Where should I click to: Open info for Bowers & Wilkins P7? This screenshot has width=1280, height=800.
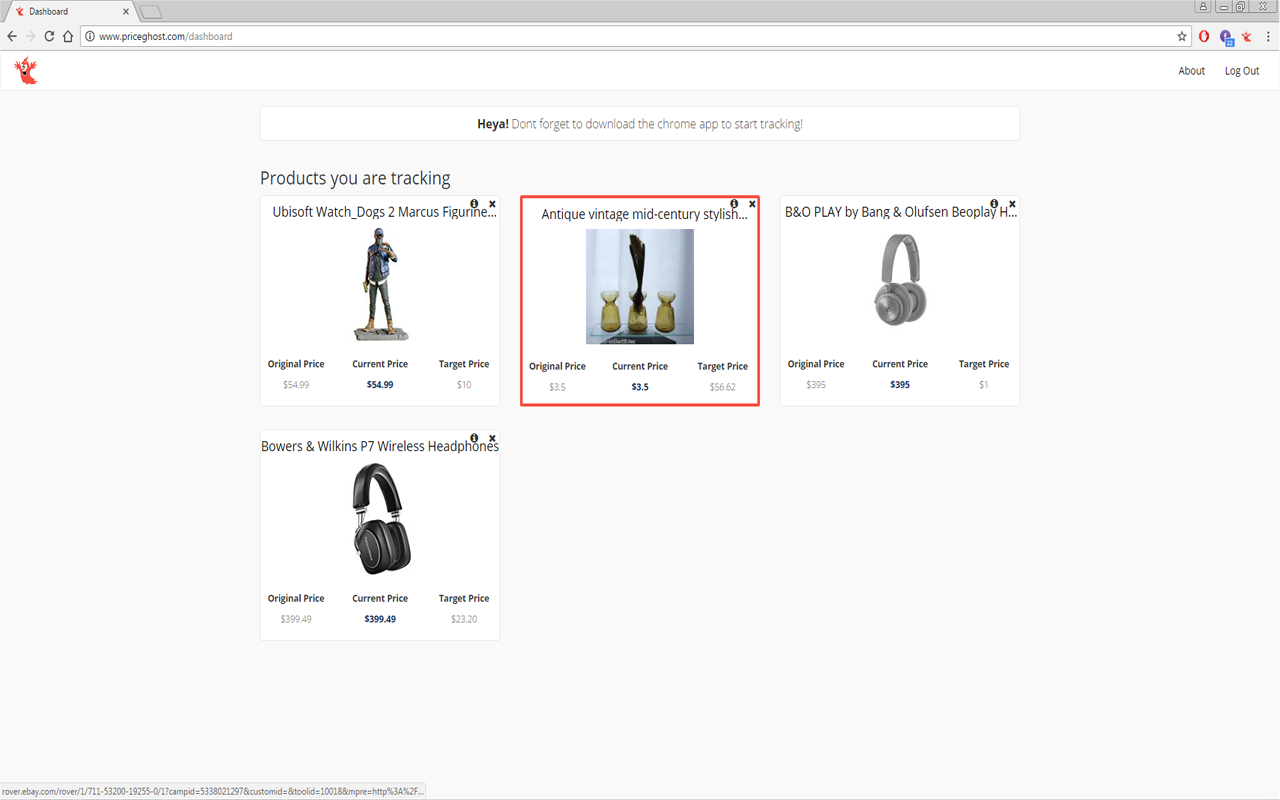pyautogui.click(x=474, y=438)
